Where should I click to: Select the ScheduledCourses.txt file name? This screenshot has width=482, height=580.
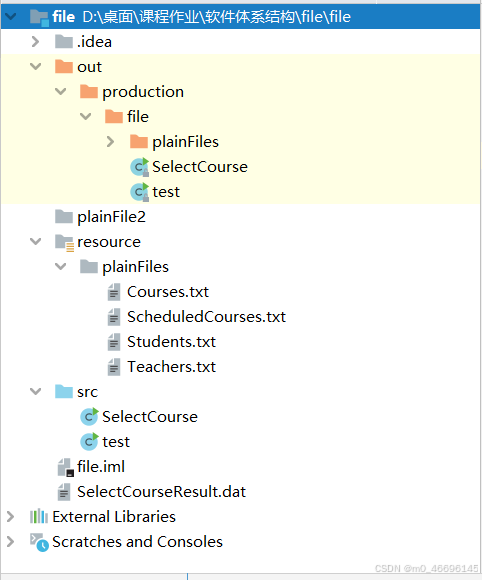[206, 317]
